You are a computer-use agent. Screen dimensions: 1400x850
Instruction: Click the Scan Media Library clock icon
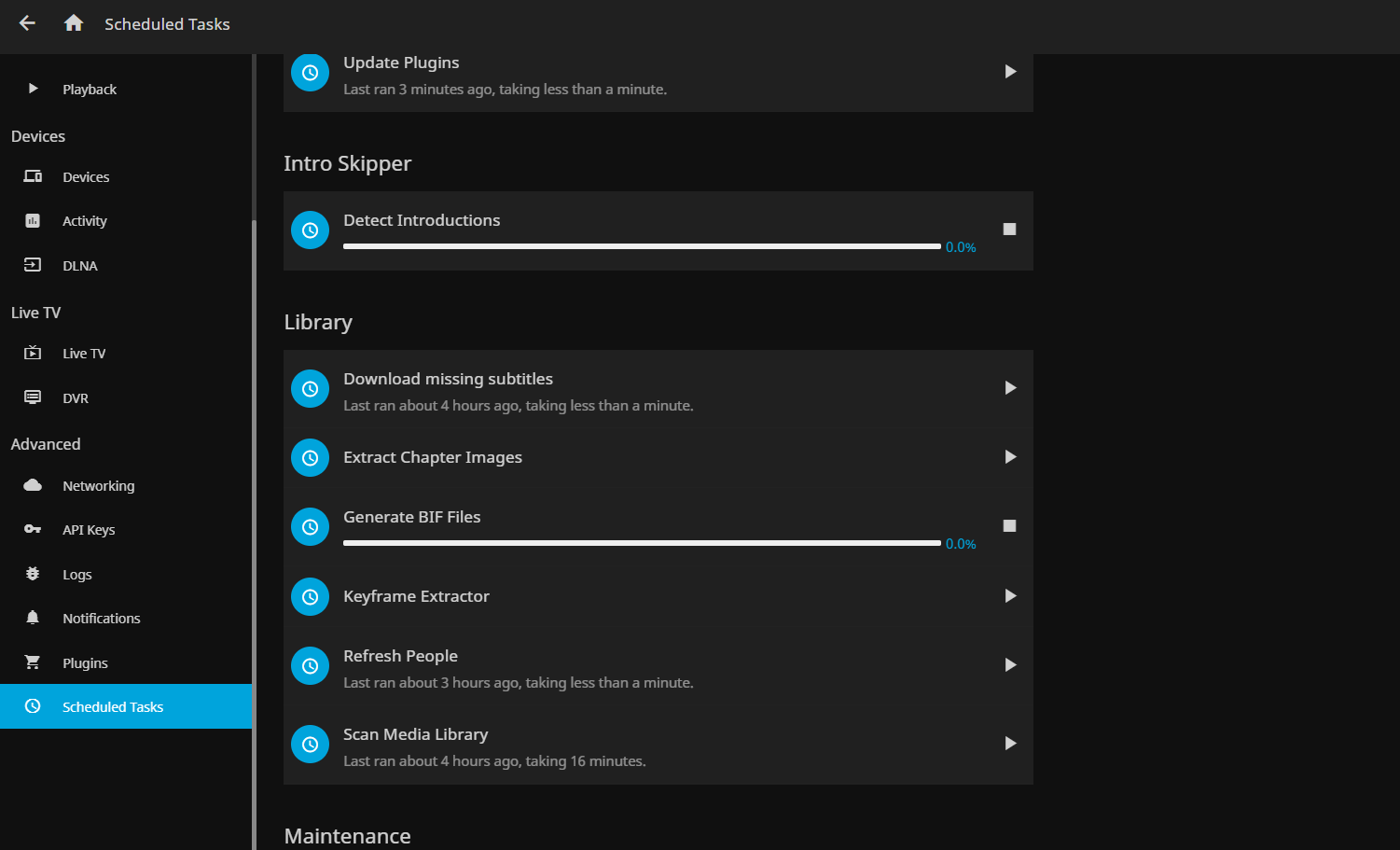coord(311,745)
